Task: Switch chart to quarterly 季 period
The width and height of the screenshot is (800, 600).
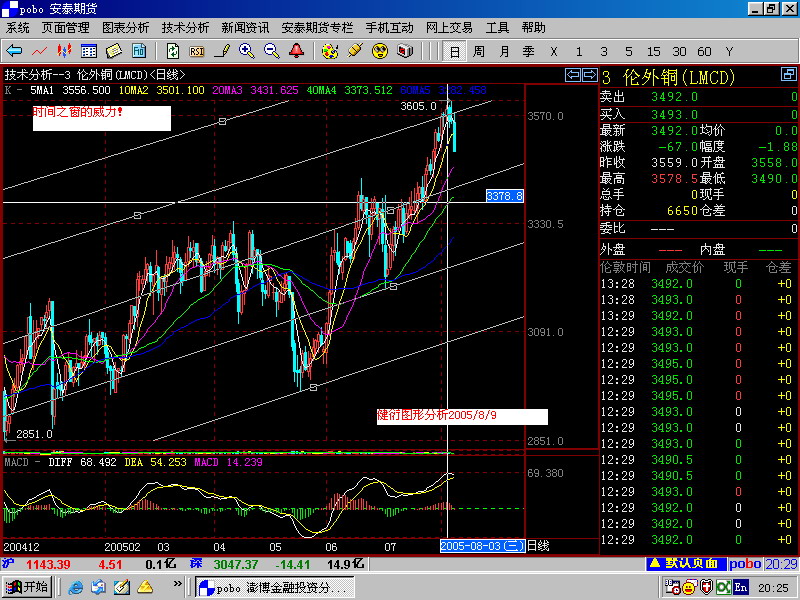Action: coord(529,52)
